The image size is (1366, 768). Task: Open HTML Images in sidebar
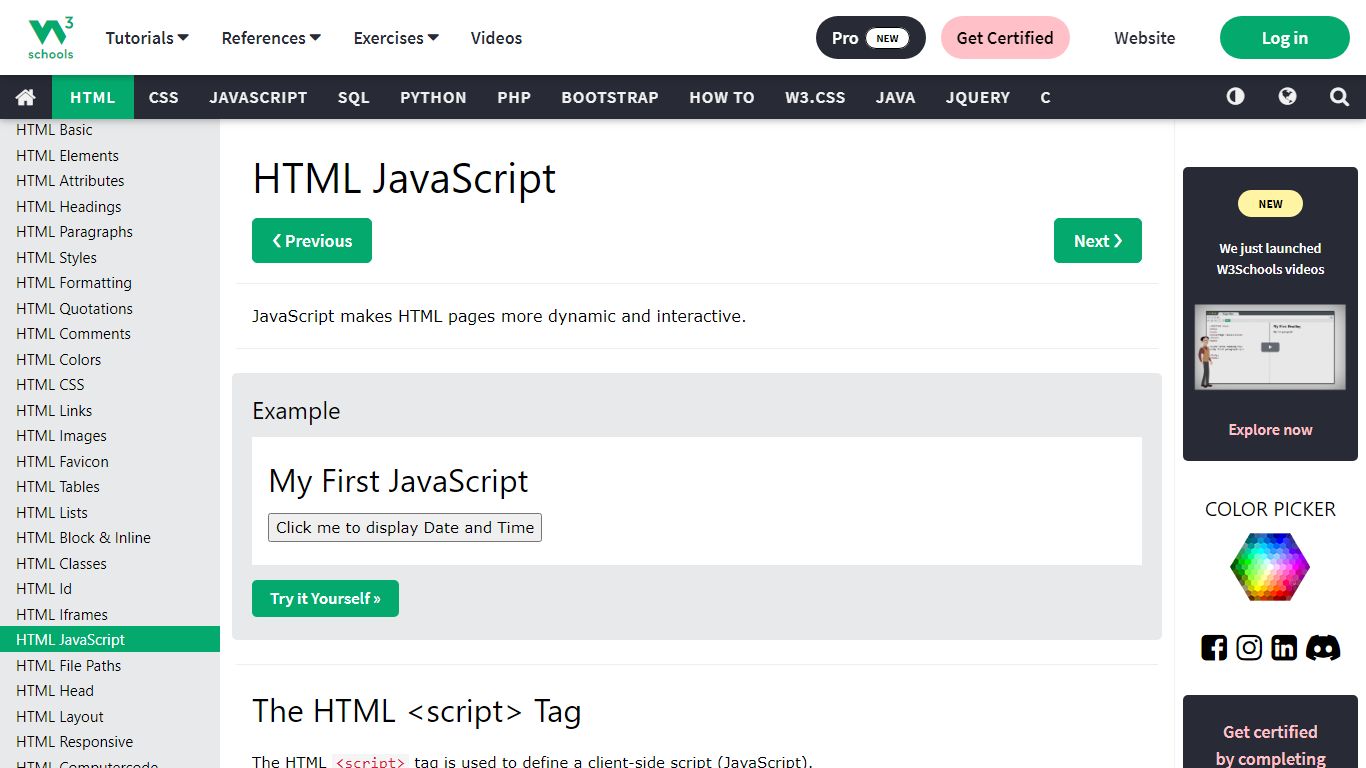coord(110,436)
